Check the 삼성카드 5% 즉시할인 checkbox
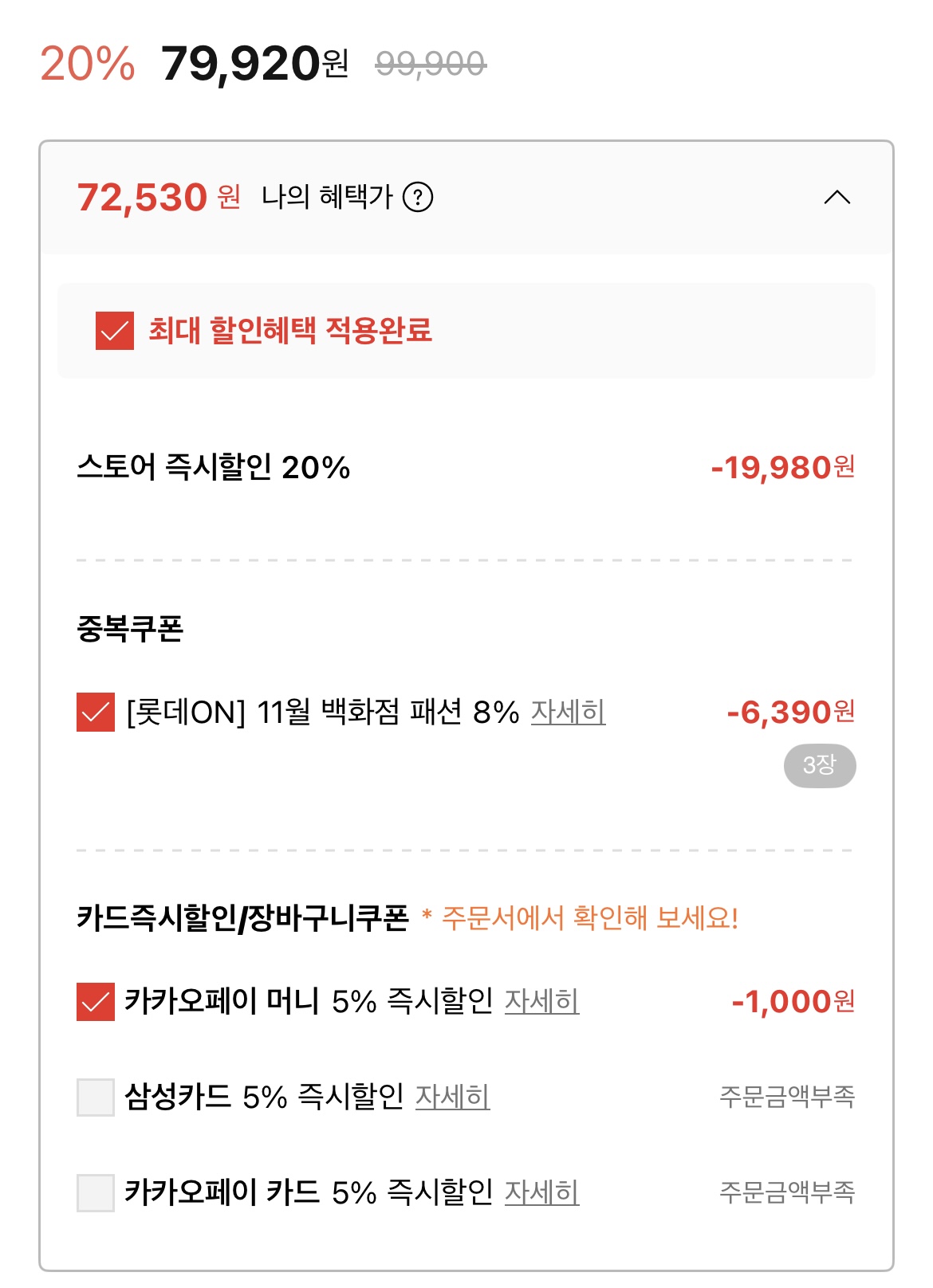The width and height of the screenshot is (933, 1288). tap(96, 1098)
